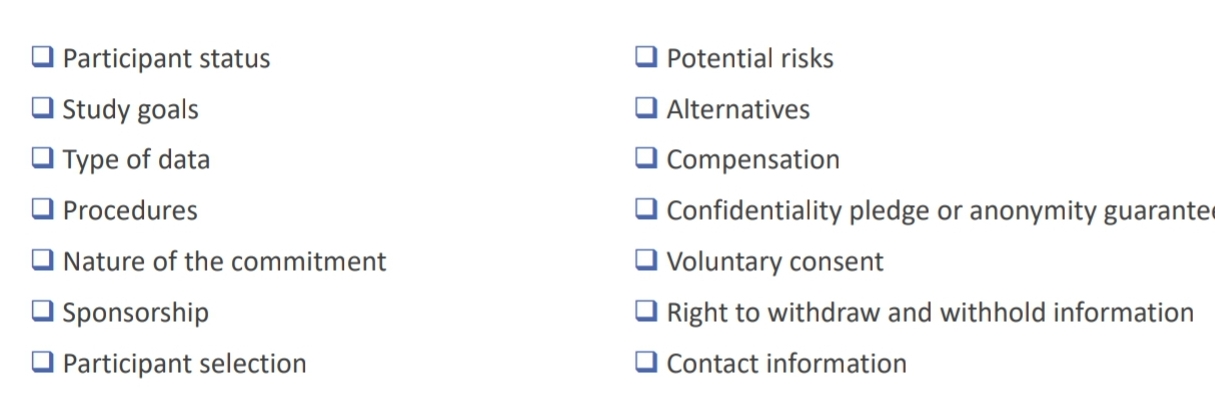Tick the Study goals checkbox
The width and height of the screenshot is (1215, 402).
43,108
